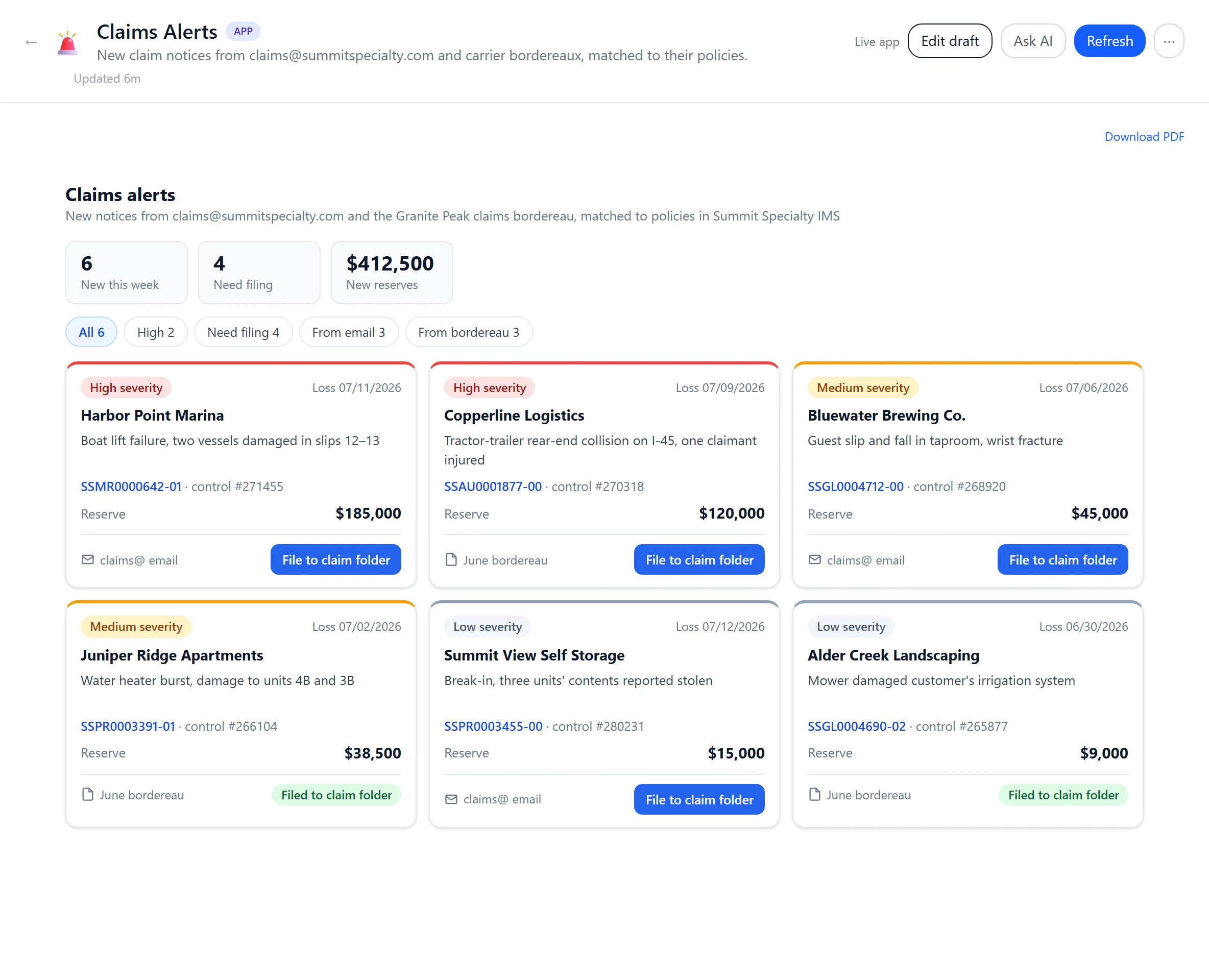Open policy link SSPR0003391-01
This screenshot has height=980, width=1209.
tap(128, 726)
